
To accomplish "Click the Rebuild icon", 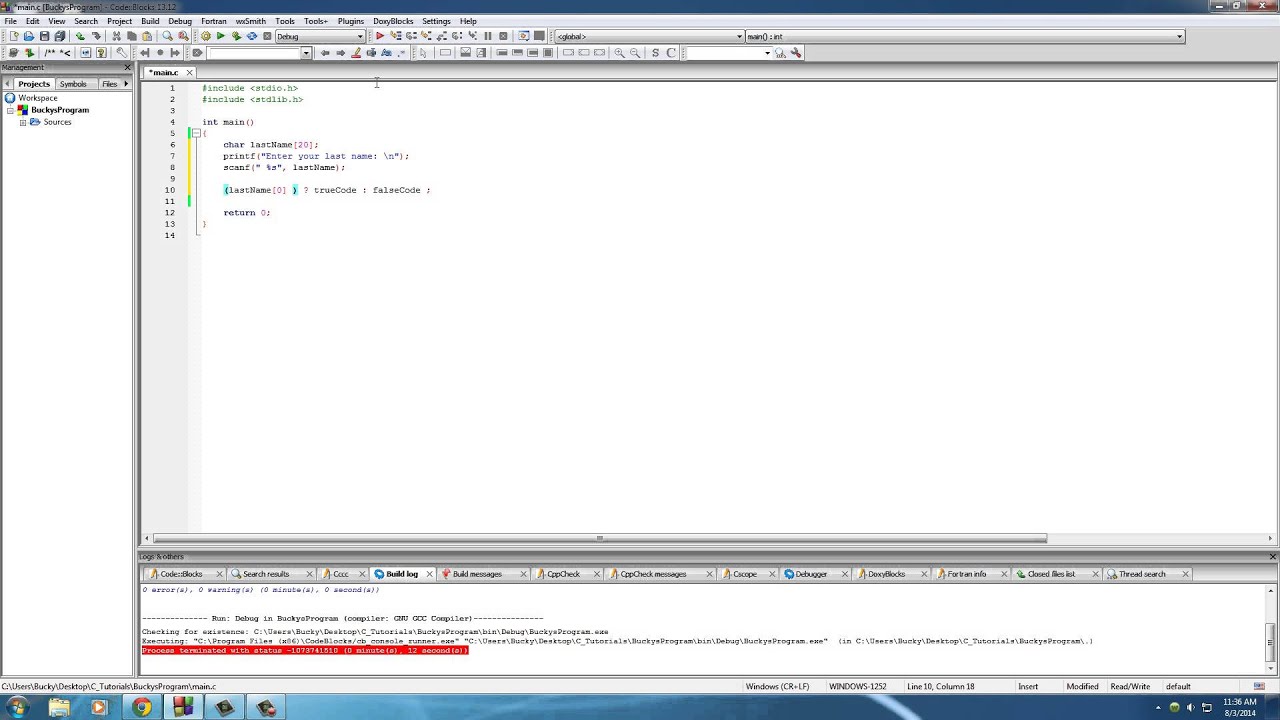I will pyautogui.click(x=252, y=36).
